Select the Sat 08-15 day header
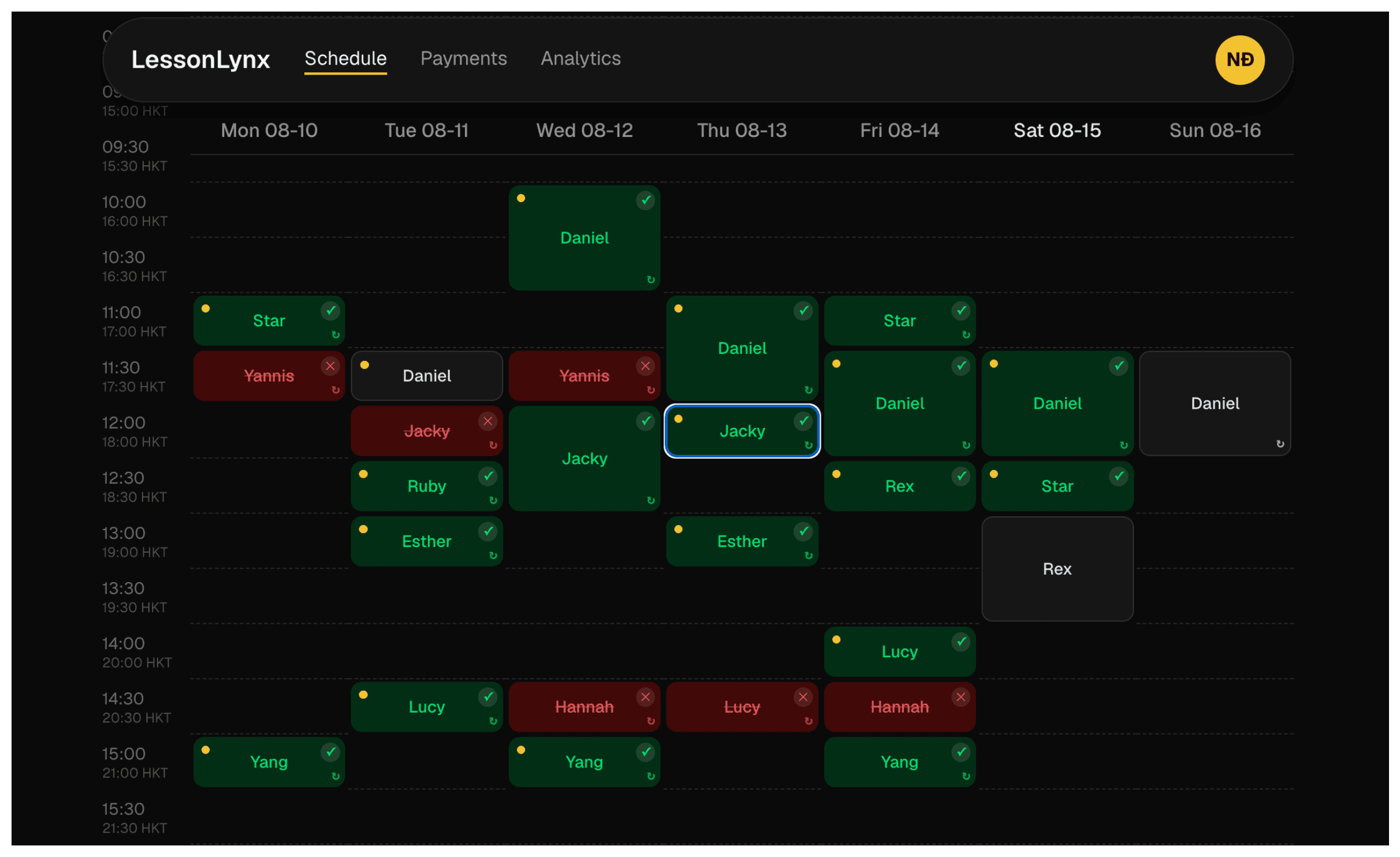This screenshot has height=857, width=1400. click(1058, 131)
